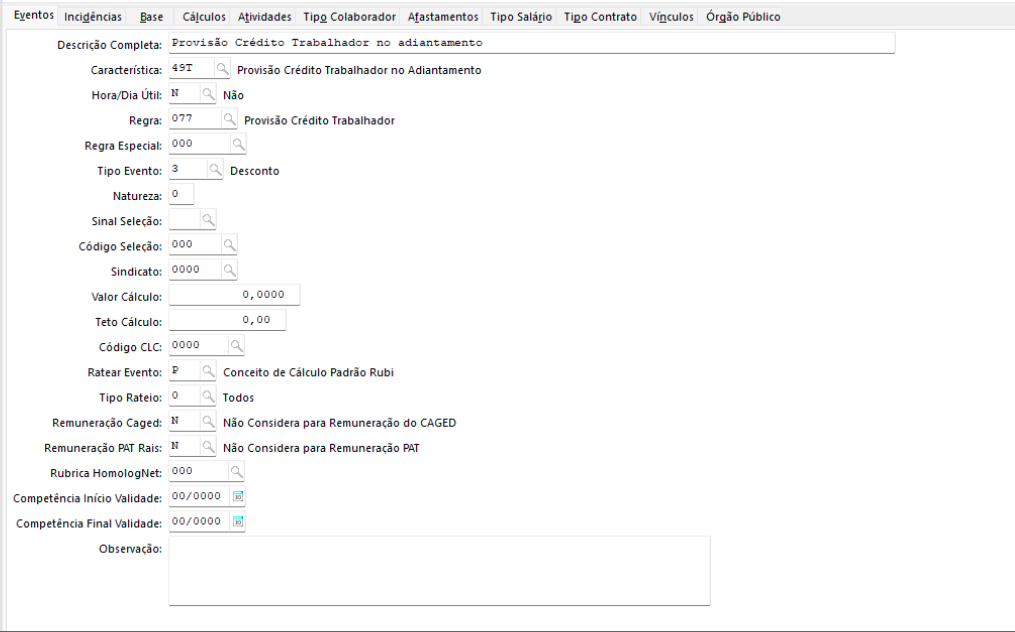
Task: Click 'Conceito de Cálculo Padrão Rubi' text
Action: tap(308, 372)
